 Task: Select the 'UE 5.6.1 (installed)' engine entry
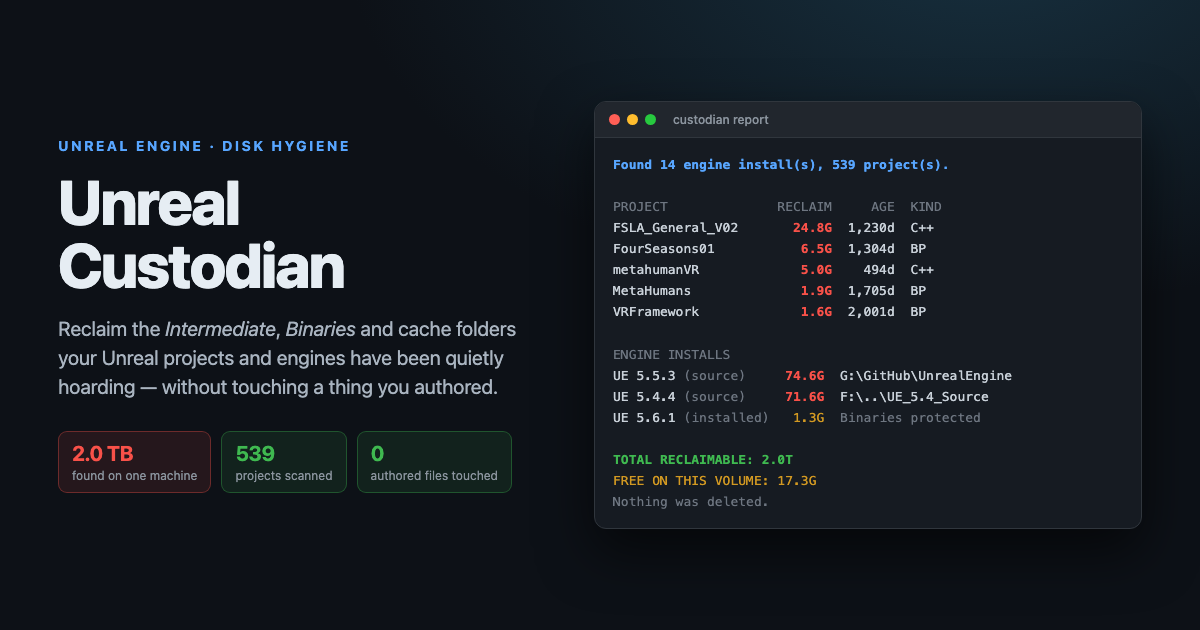(691, 418)
